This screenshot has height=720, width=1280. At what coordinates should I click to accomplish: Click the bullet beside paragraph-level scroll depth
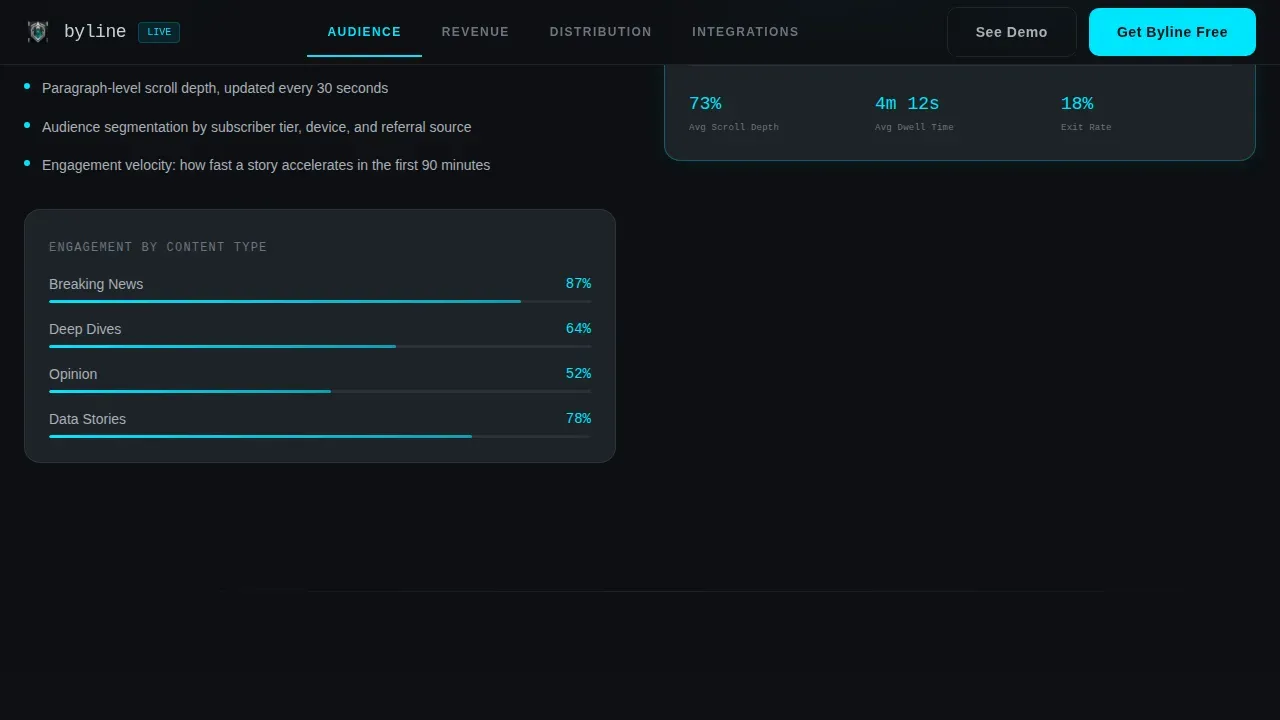point(27,86)
